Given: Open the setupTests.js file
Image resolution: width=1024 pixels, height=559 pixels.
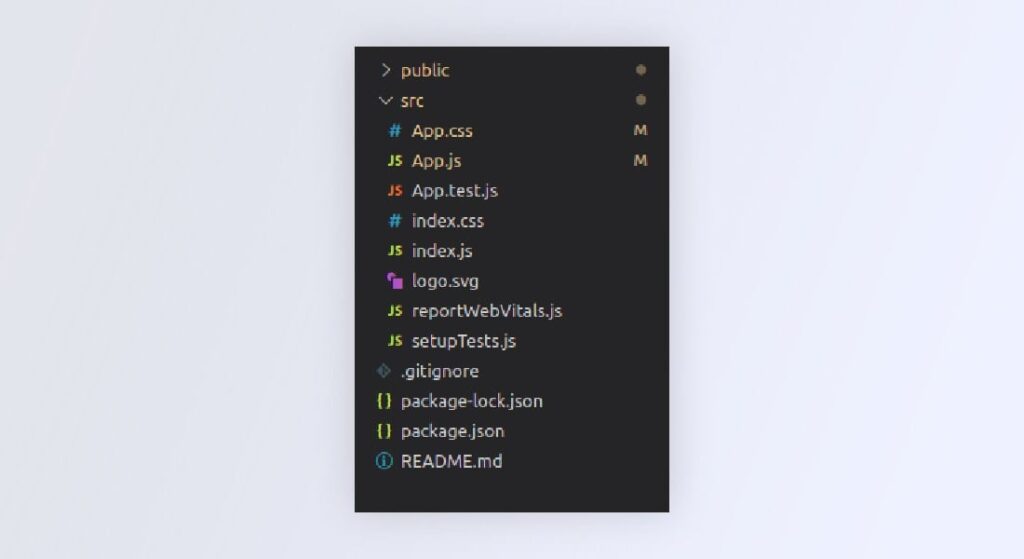Looking at the screenshot, I should [x=464, y=341].
